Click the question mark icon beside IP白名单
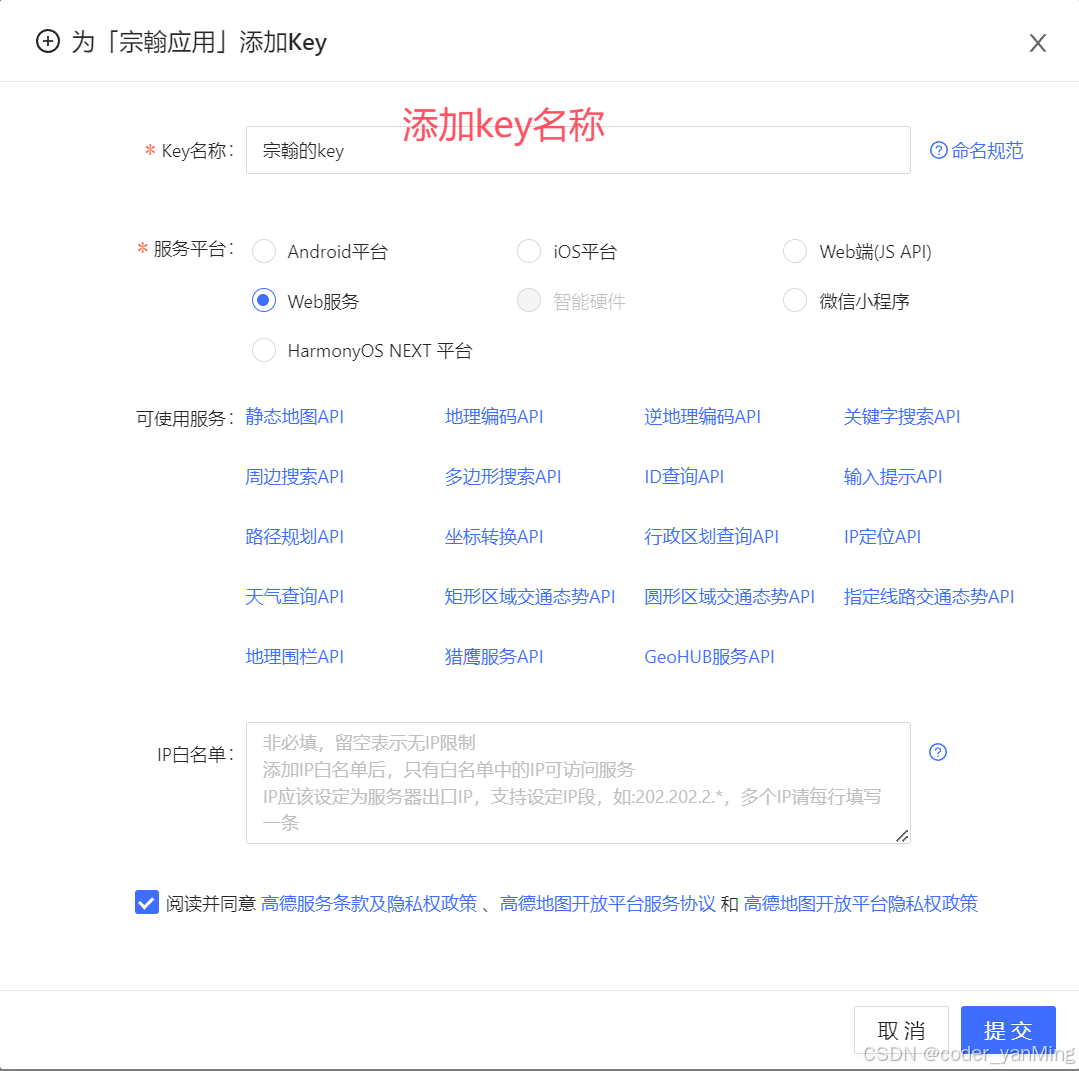The height and width of the screenshot is (1071, 1079). click(937, 752)
